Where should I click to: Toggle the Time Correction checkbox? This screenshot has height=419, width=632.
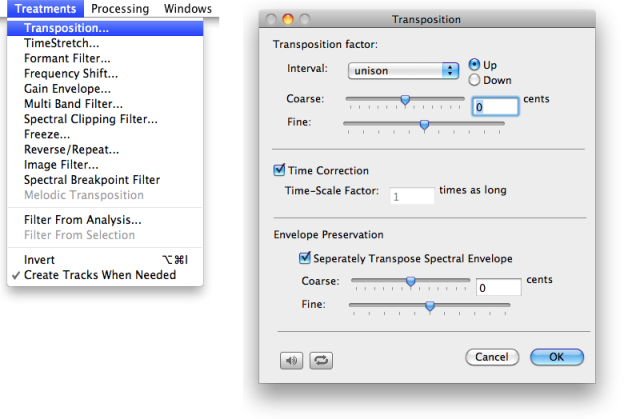click(280, 171)
